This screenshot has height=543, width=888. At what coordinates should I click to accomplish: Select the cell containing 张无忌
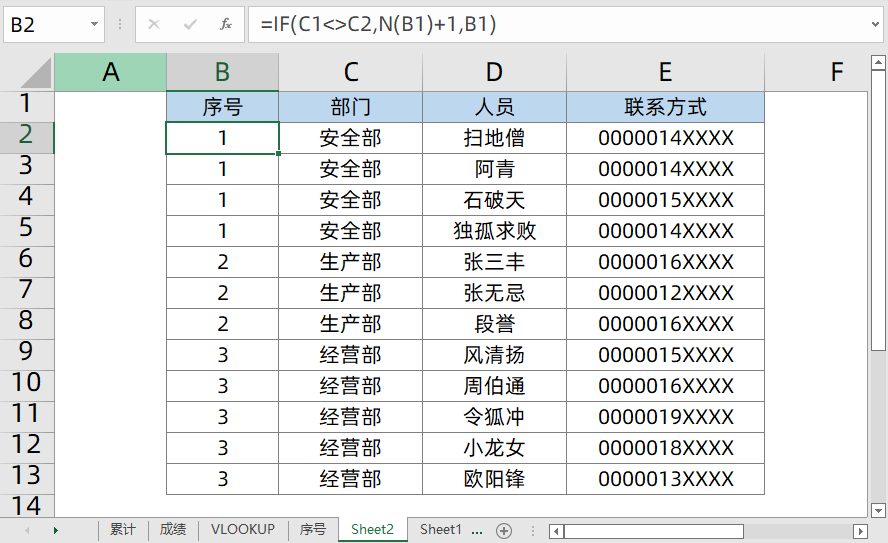tap(494, 293)
